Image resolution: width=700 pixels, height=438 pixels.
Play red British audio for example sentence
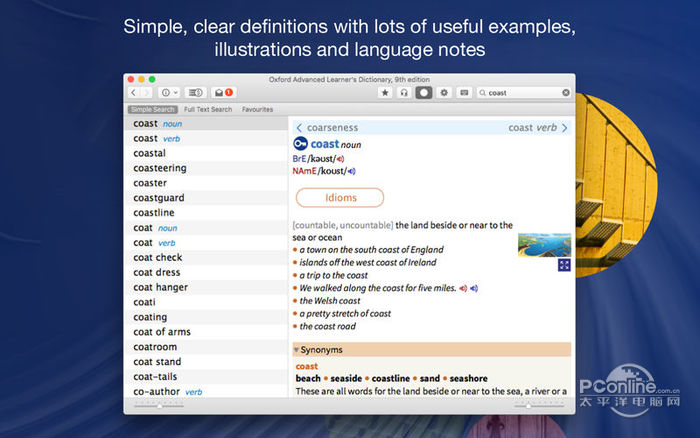coord(463,288)
